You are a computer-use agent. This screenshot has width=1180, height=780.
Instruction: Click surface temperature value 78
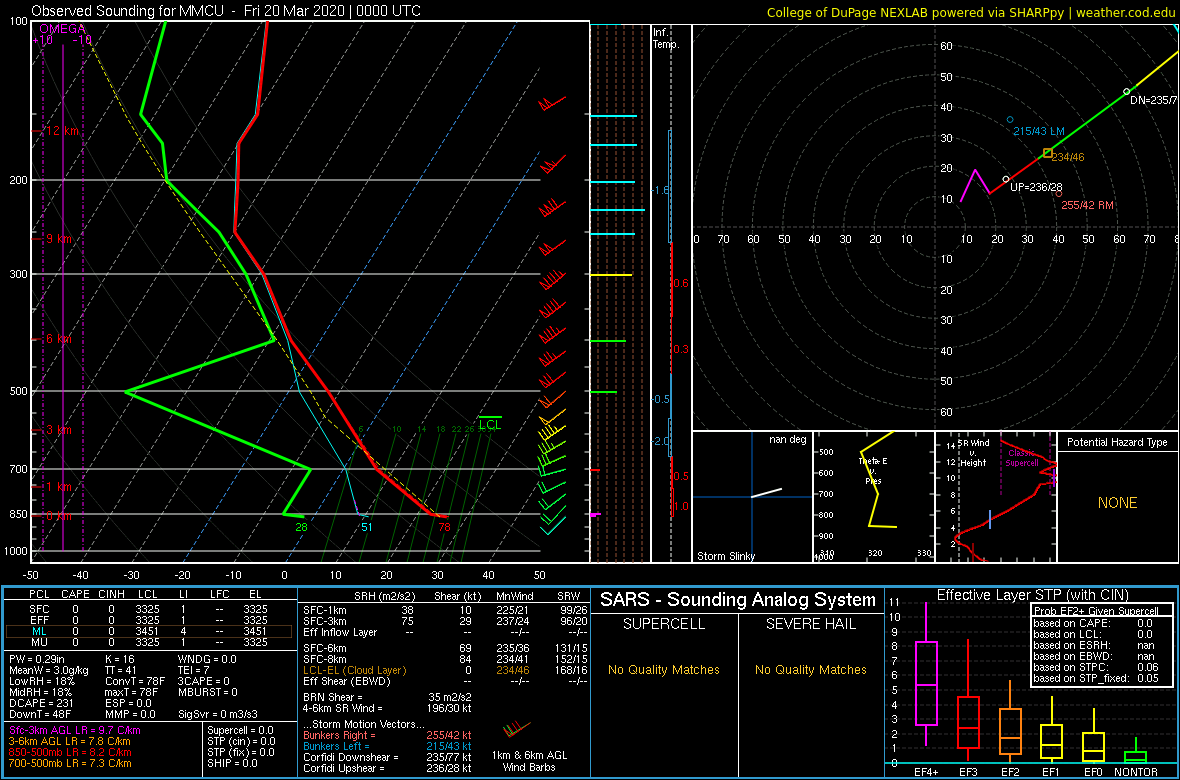[x=444, y=527]
